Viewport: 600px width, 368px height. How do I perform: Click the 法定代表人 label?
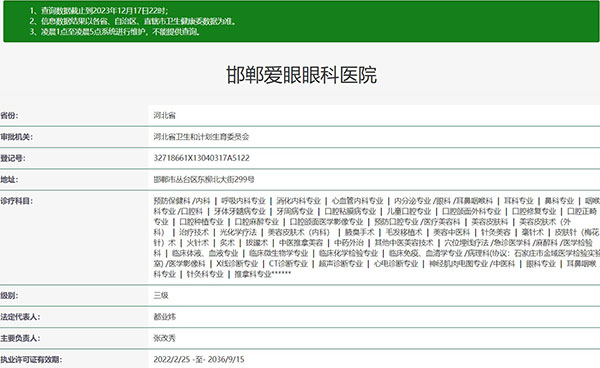(20, 317)
